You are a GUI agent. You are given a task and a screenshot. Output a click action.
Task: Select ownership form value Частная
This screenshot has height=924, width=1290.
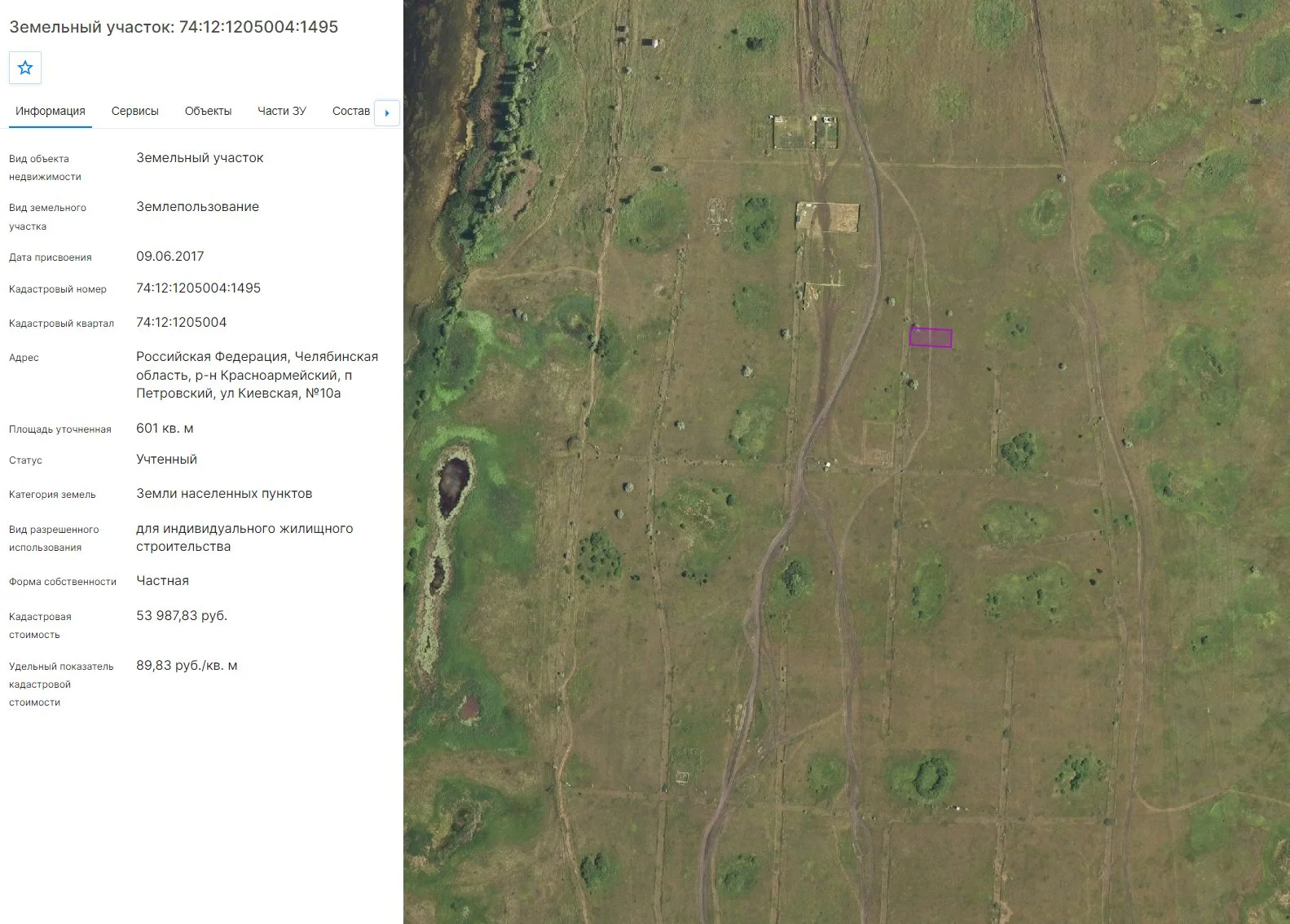(162, 581)
